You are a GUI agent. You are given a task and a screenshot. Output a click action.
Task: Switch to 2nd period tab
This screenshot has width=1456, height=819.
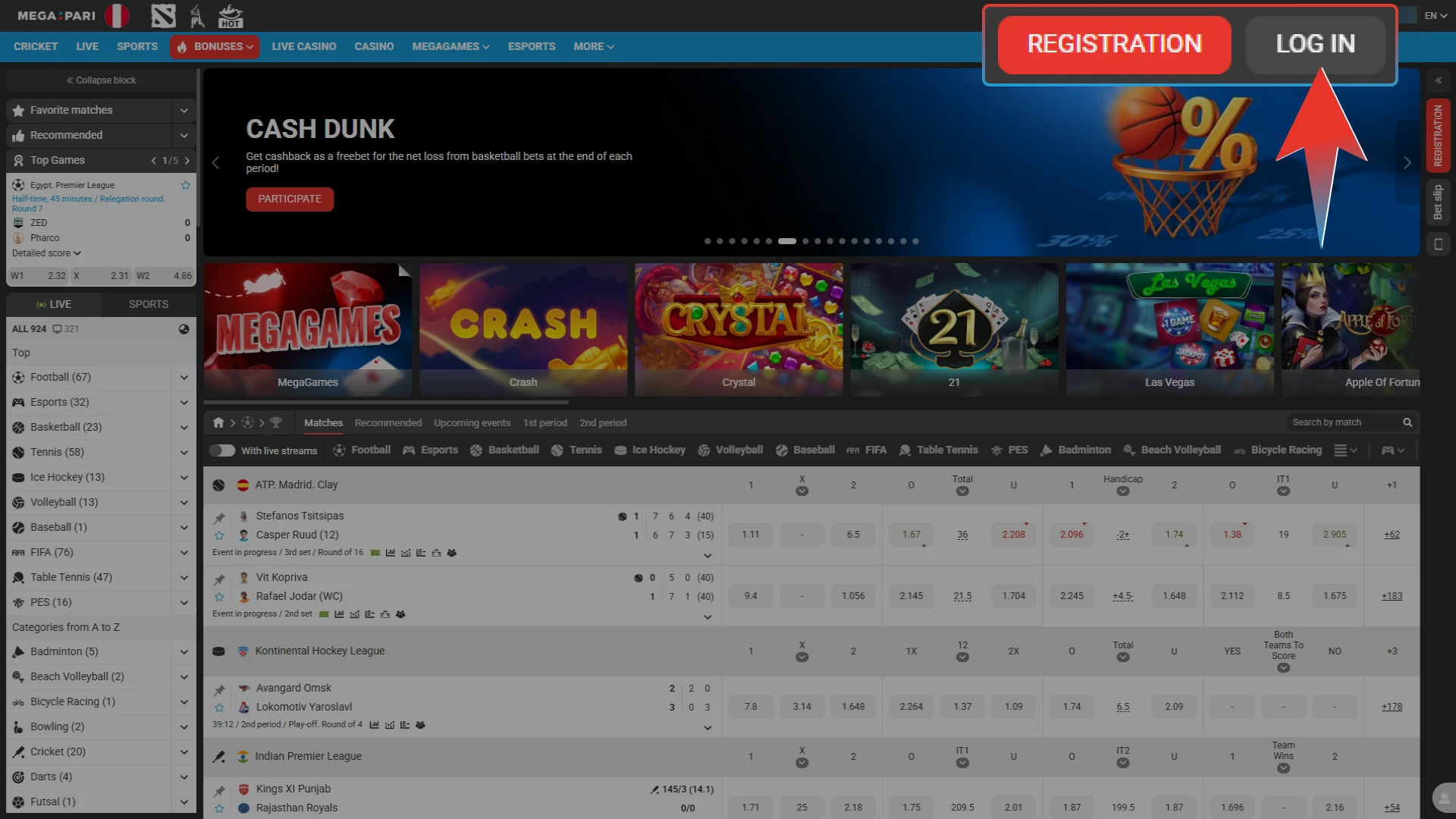(603, 422)
